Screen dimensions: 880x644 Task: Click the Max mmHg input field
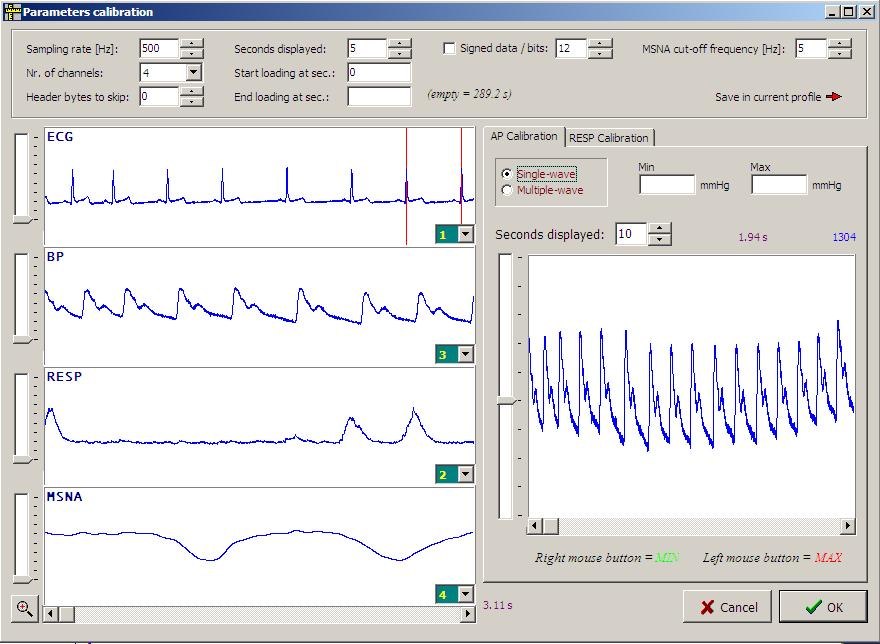pyautogui.click(x=779, y=185)
